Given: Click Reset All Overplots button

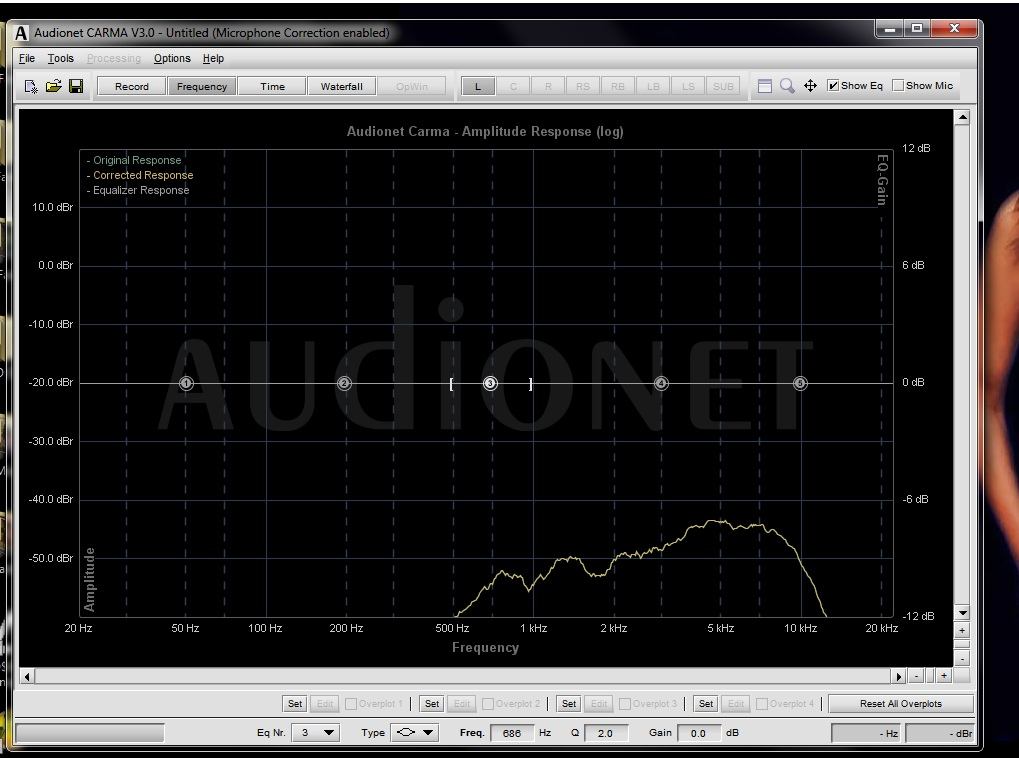Looking at the screenshot, I should [901, 704].
